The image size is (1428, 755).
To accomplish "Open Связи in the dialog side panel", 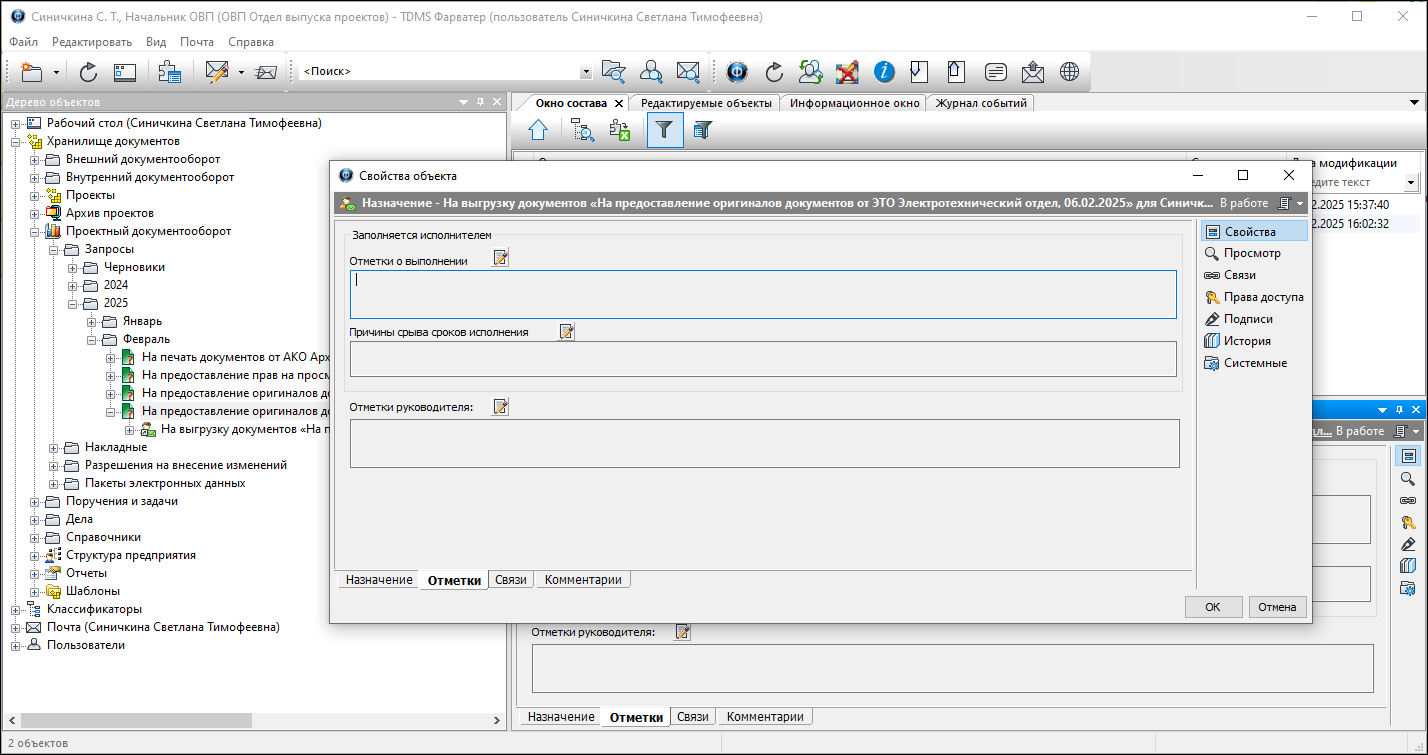I will click(1230, 275).
